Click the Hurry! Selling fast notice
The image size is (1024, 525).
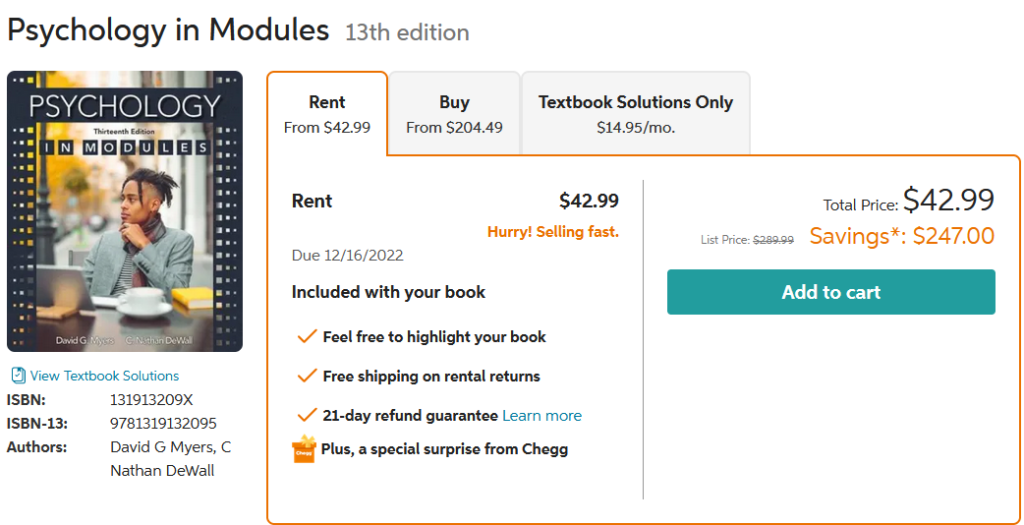pos(553,232)
